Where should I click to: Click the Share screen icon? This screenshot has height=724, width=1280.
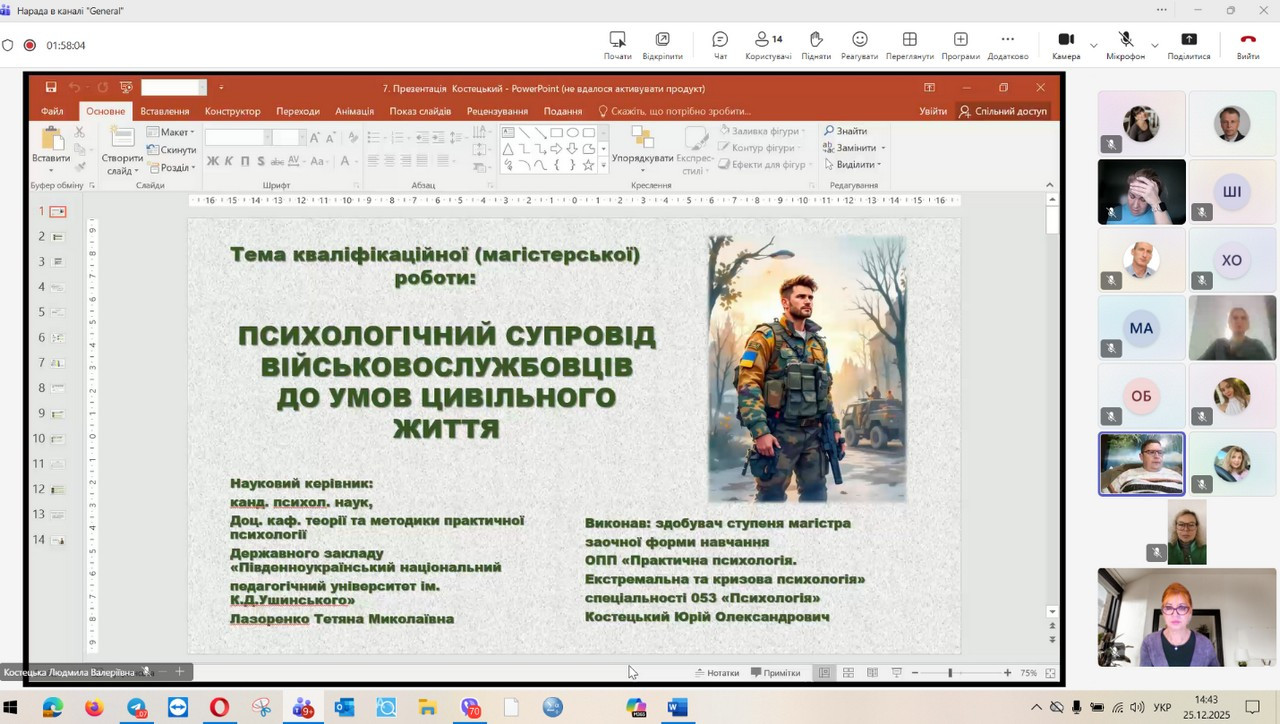point(1188,44)
